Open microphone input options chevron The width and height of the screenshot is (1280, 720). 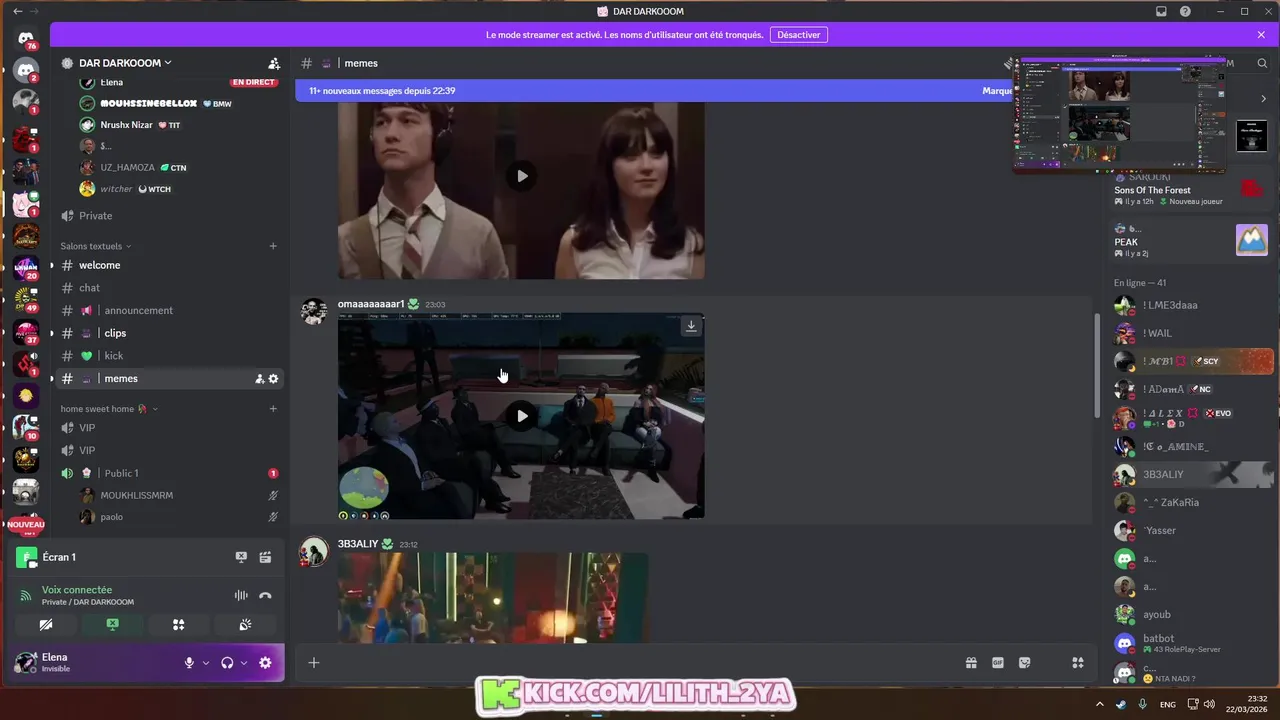tap(206, 663)
